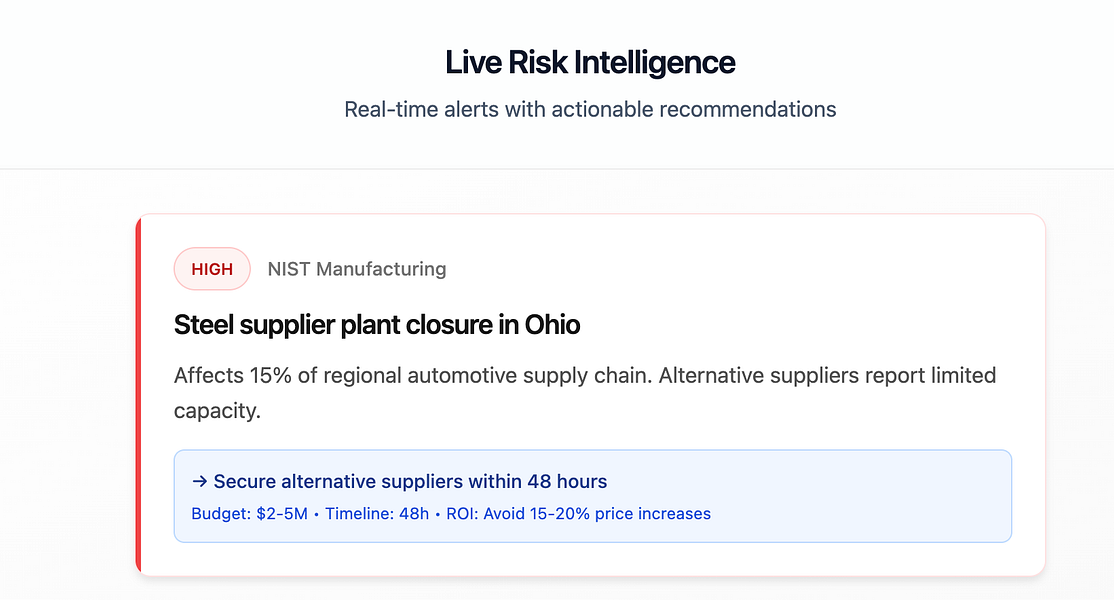Image resolution: width=1114 pixels, height=600 pixels.
Task: Select the Secure alternative suppliers recommendation text
Action: [410, 482]
